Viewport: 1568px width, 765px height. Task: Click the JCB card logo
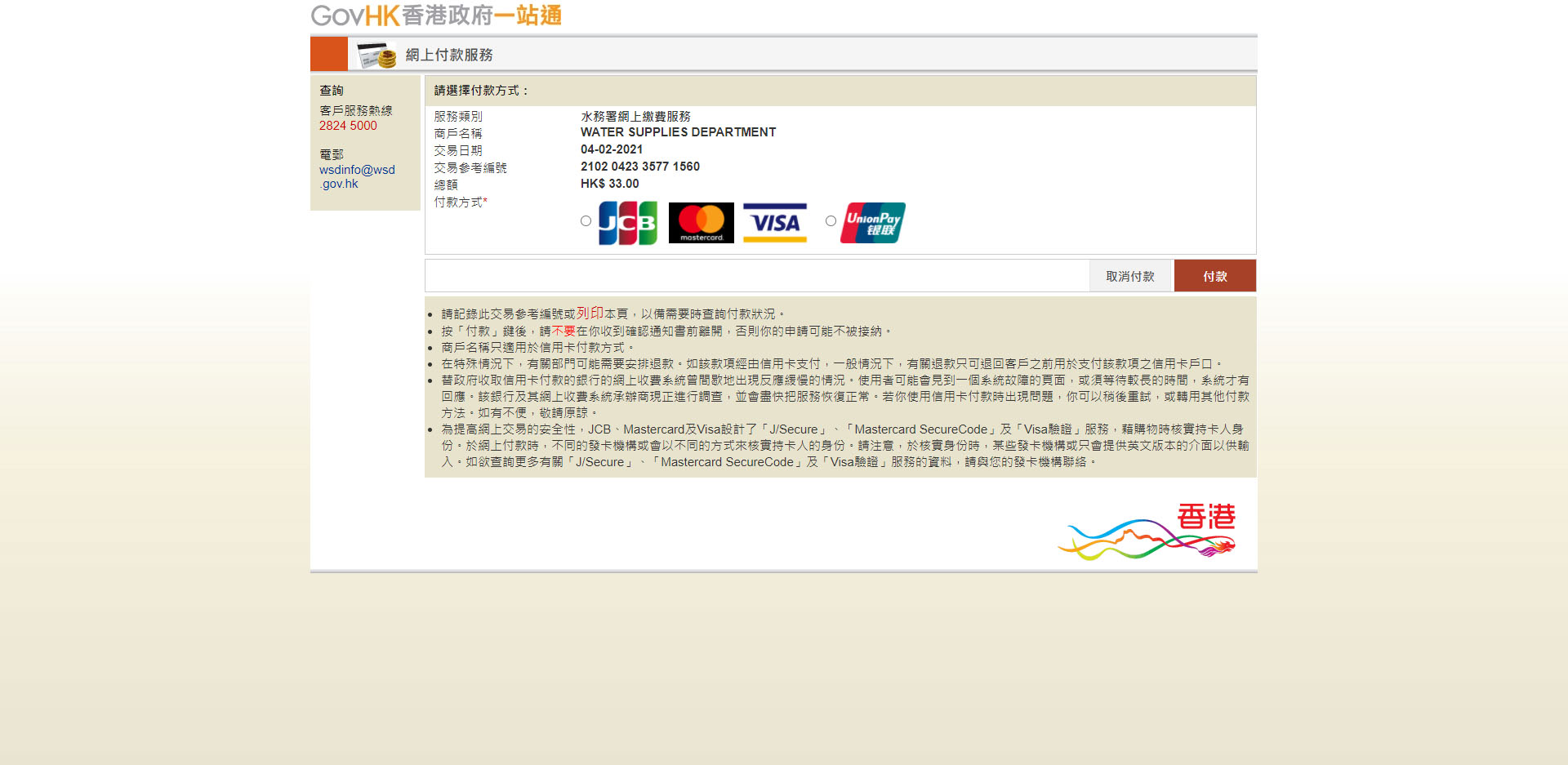pyautogui.click(x=628, y=223)
